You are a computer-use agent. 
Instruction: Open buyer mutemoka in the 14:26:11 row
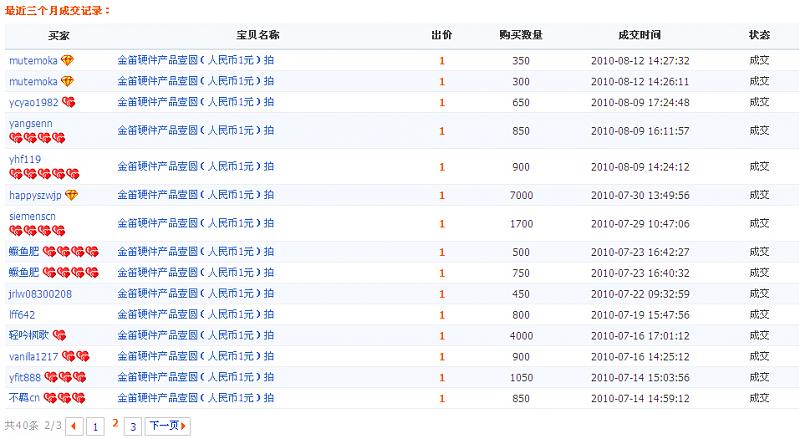[x=33, y=82]
